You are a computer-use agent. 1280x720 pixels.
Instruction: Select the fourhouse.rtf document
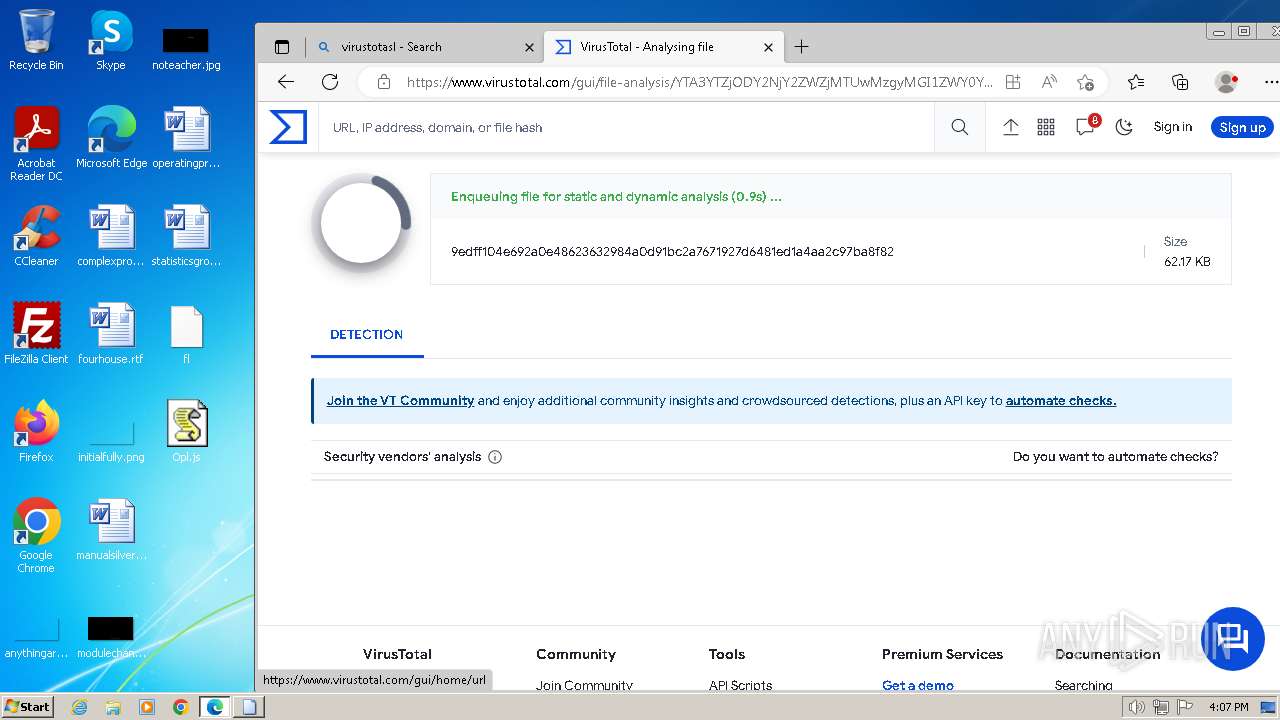click(111, 333)
